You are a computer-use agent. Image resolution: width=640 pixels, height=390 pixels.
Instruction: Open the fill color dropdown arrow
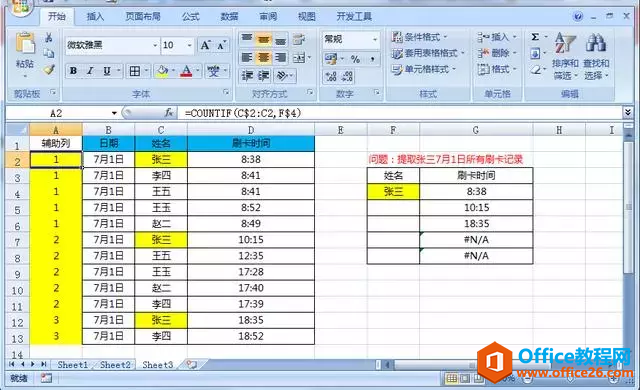point(173,71)
